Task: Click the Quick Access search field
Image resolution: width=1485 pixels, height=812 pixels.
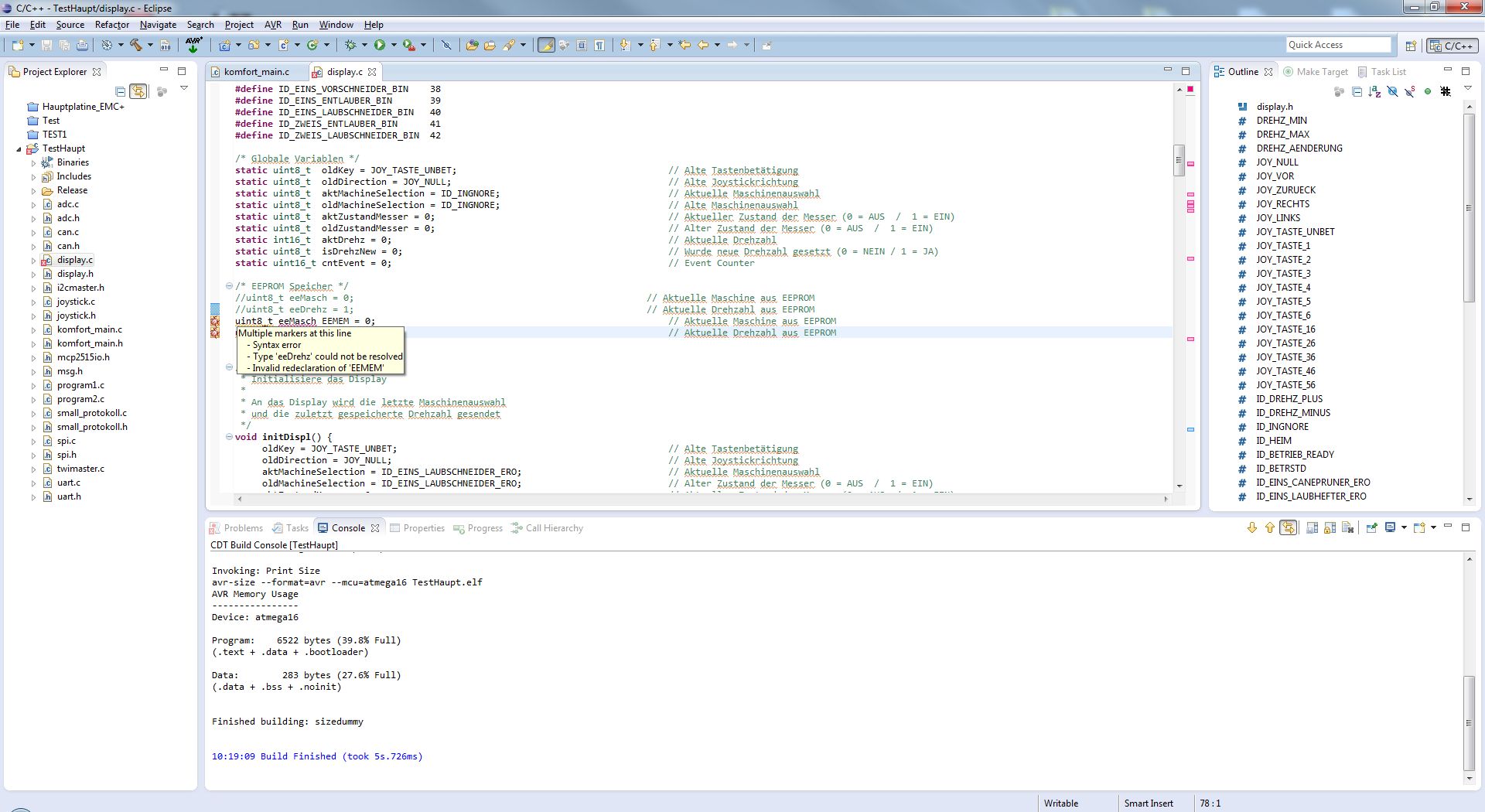Action: click(1338, 45)
